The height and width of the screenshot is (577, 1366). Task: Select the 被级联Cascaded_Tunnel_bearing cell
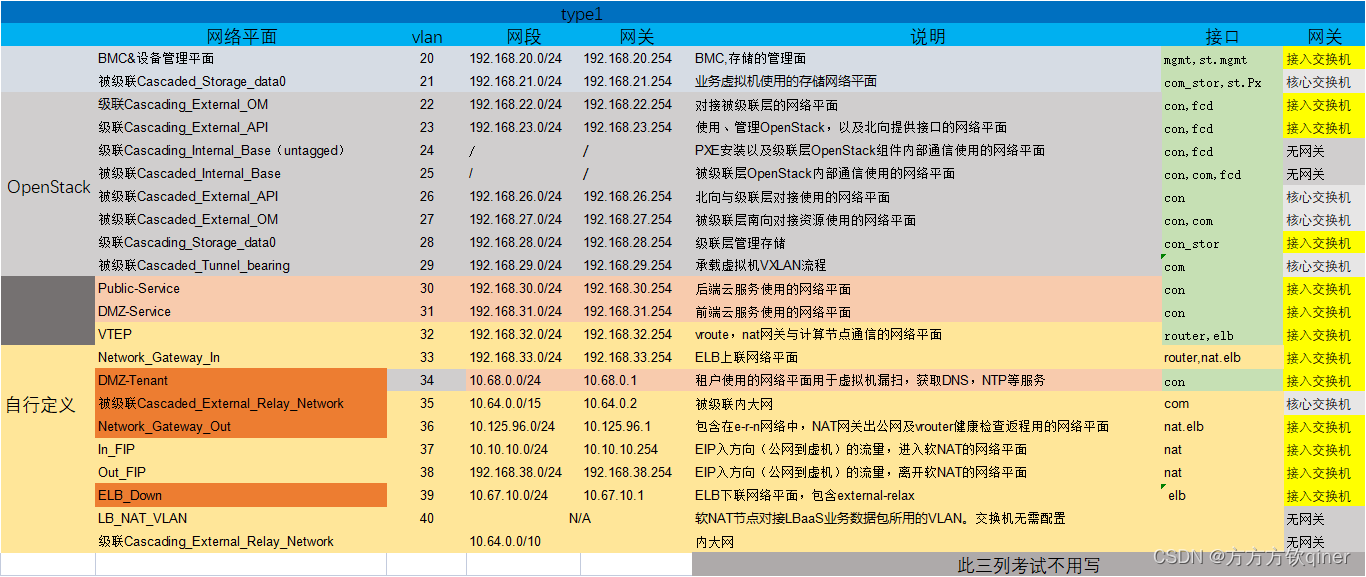242,266
